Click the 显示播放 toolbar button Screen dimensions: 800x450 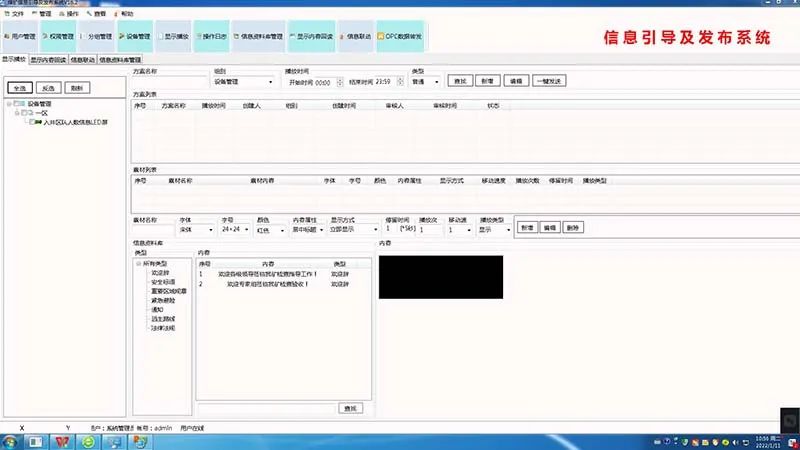point(173,36)
